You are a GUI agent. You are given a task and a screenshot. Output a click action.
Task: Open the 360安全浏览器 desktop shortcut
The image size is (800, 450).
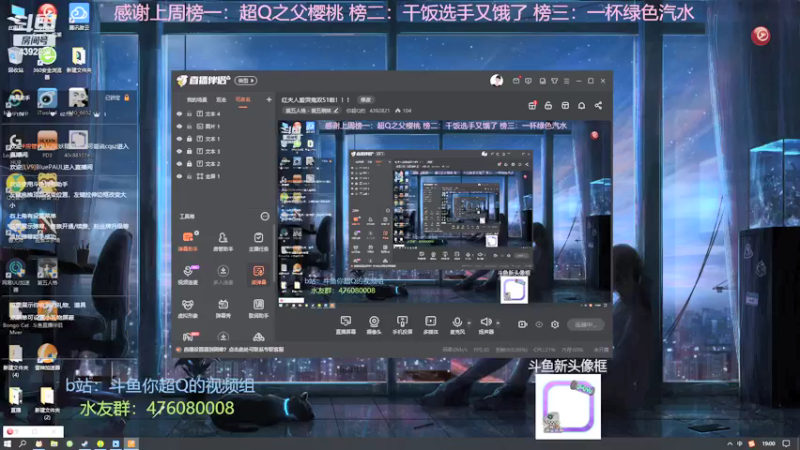tap(47, 61)
